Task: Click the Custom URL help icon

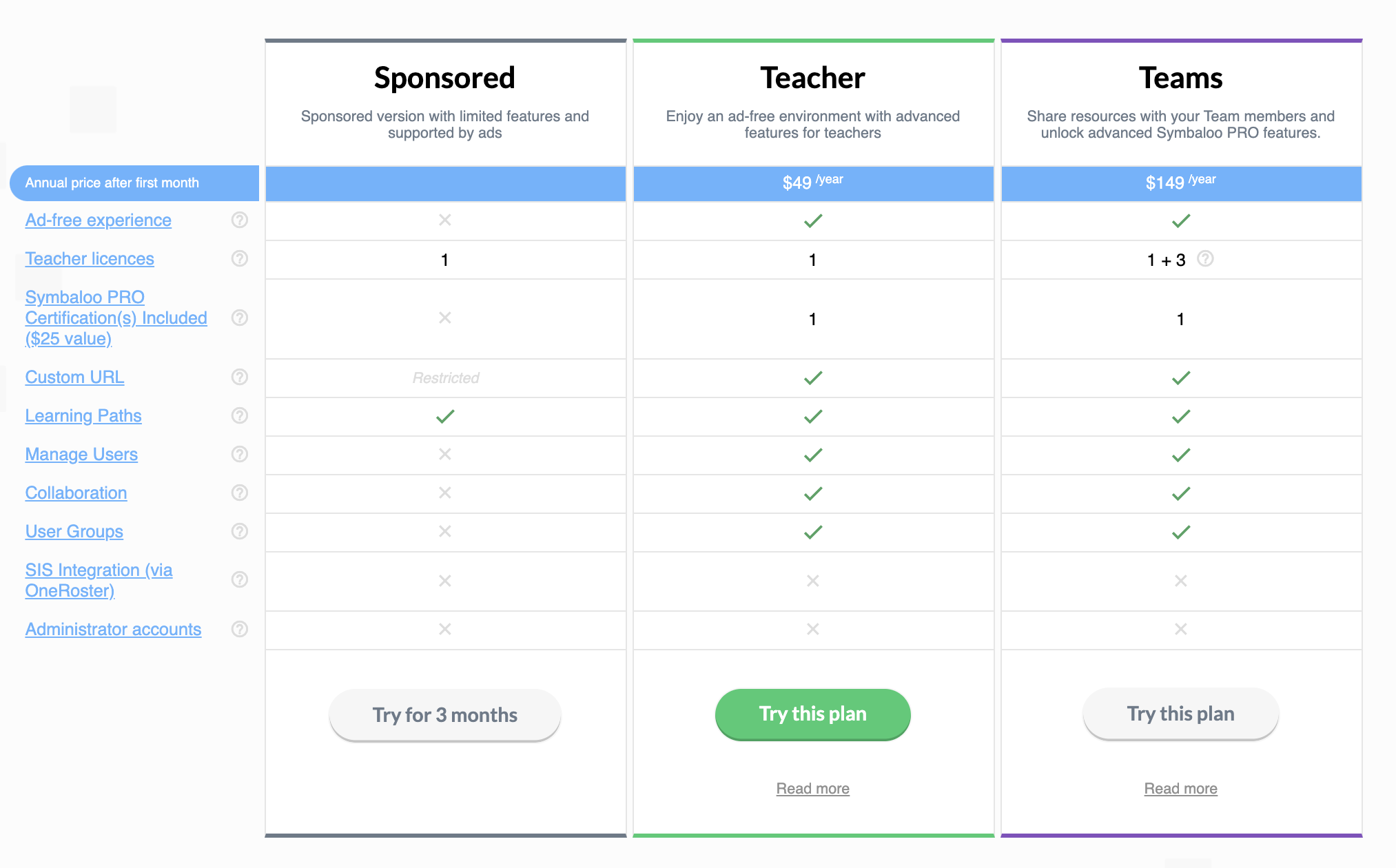Action: click(240, 377)
